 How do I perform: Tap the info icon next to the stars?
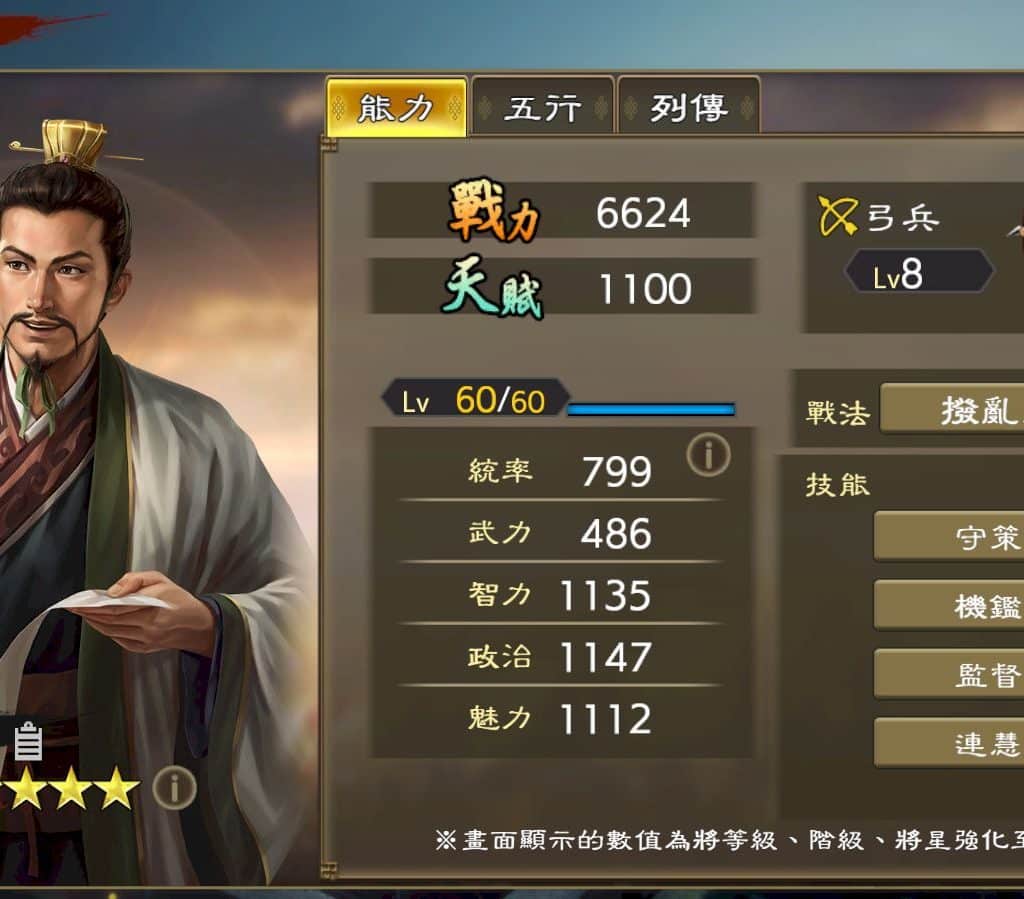point(174,789)
